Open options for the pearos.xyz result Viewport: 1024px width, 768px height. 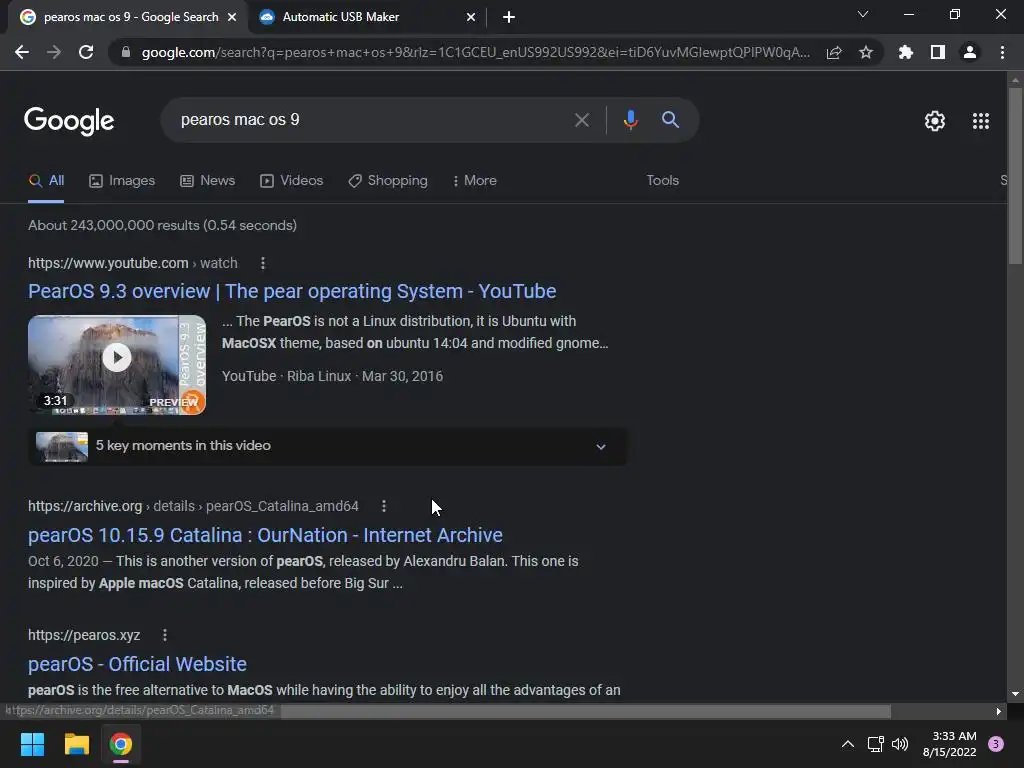click(x=165, y=635)
